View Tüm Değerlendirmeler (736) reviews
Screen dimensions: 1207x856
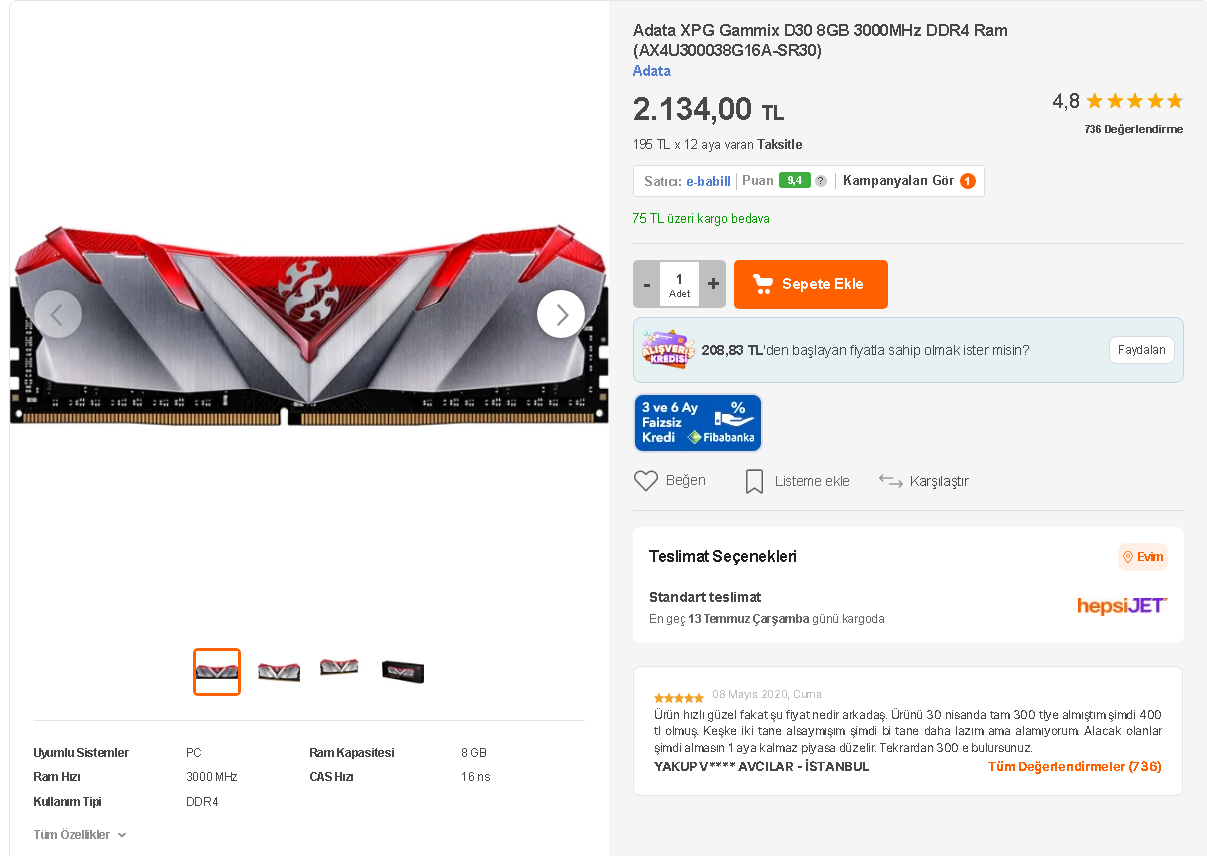click(1074, 767)
